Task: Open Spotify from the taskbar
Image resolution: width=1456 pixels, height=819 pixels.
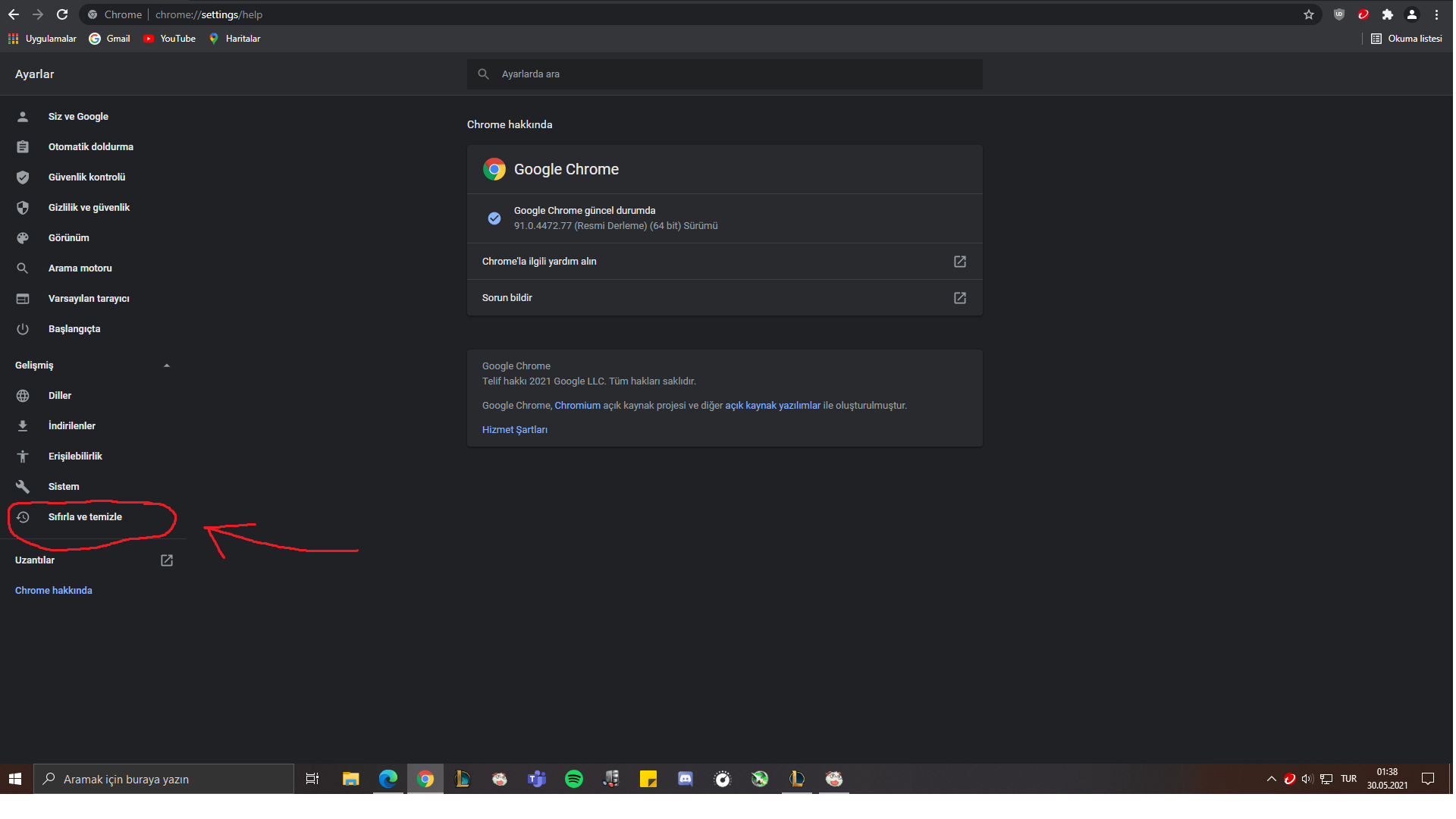Action: click(574, 779)
